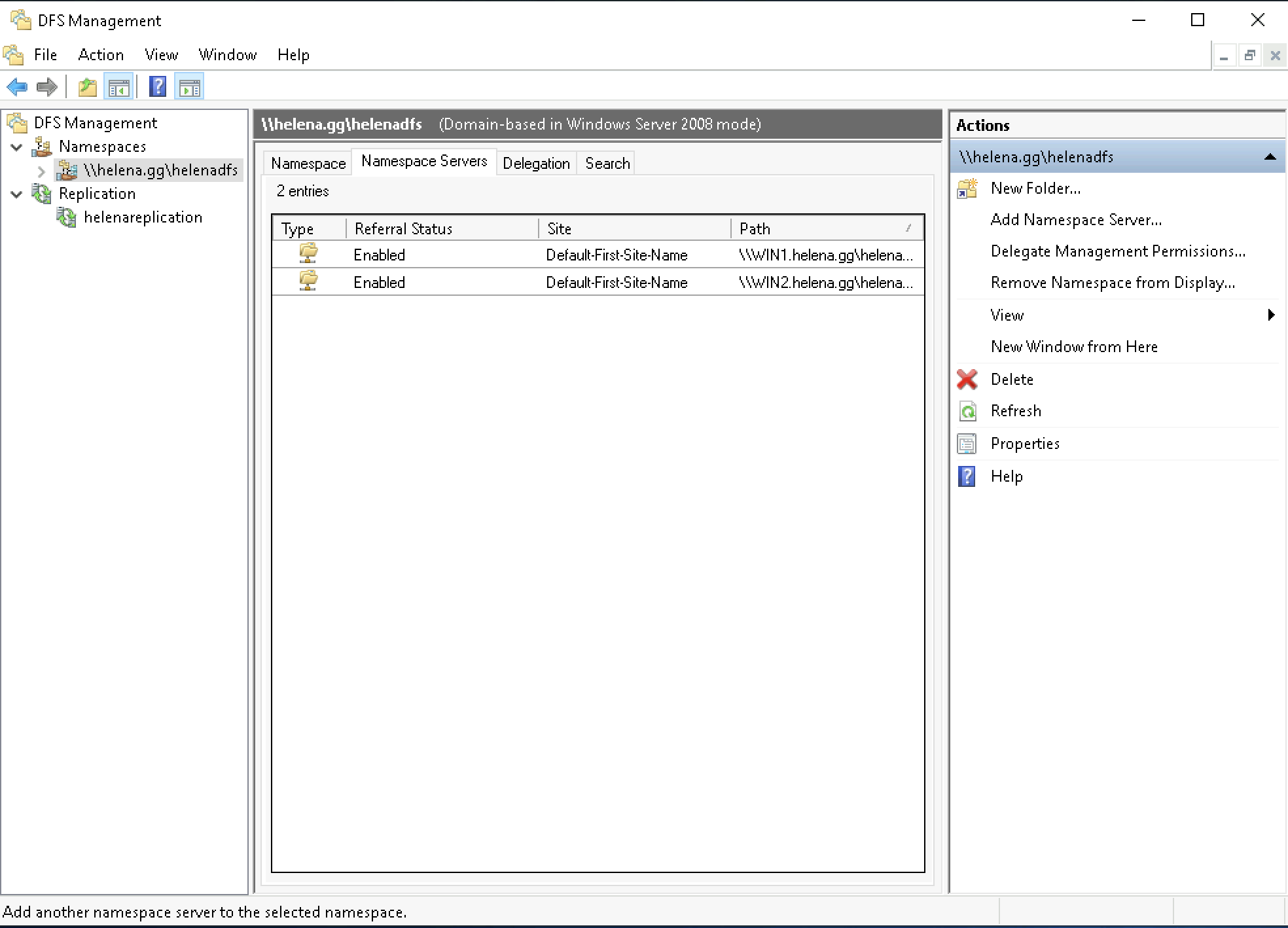This screenshot has height=928, width=1288.
Task: Open Properties from the Actions pane
Action: [x=1024, y=444]
